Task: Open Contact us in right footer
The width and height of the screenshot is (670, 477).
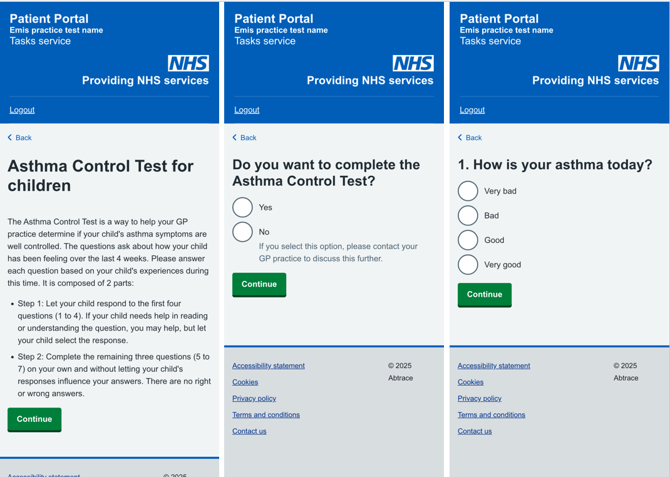Action: [475, 431]
